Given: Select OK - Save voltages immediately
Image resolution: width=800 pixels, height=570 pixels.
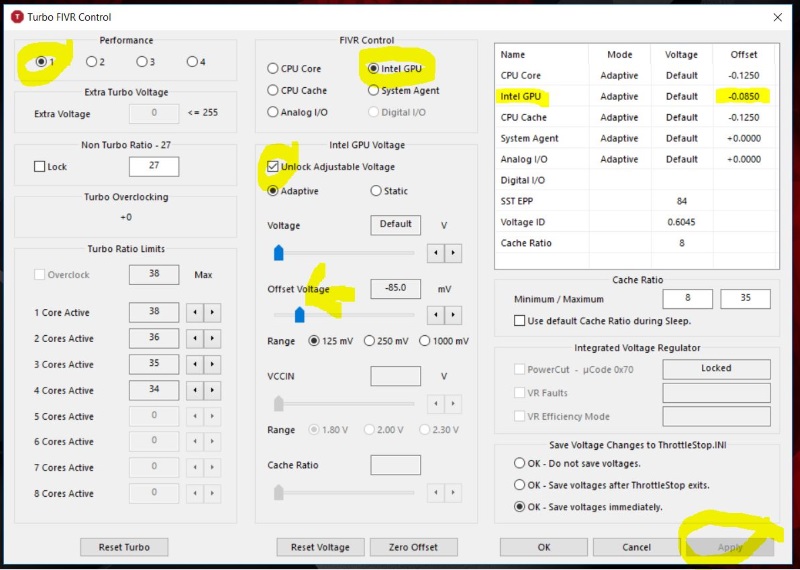Looking at the screenshot, I should point(519,507).
